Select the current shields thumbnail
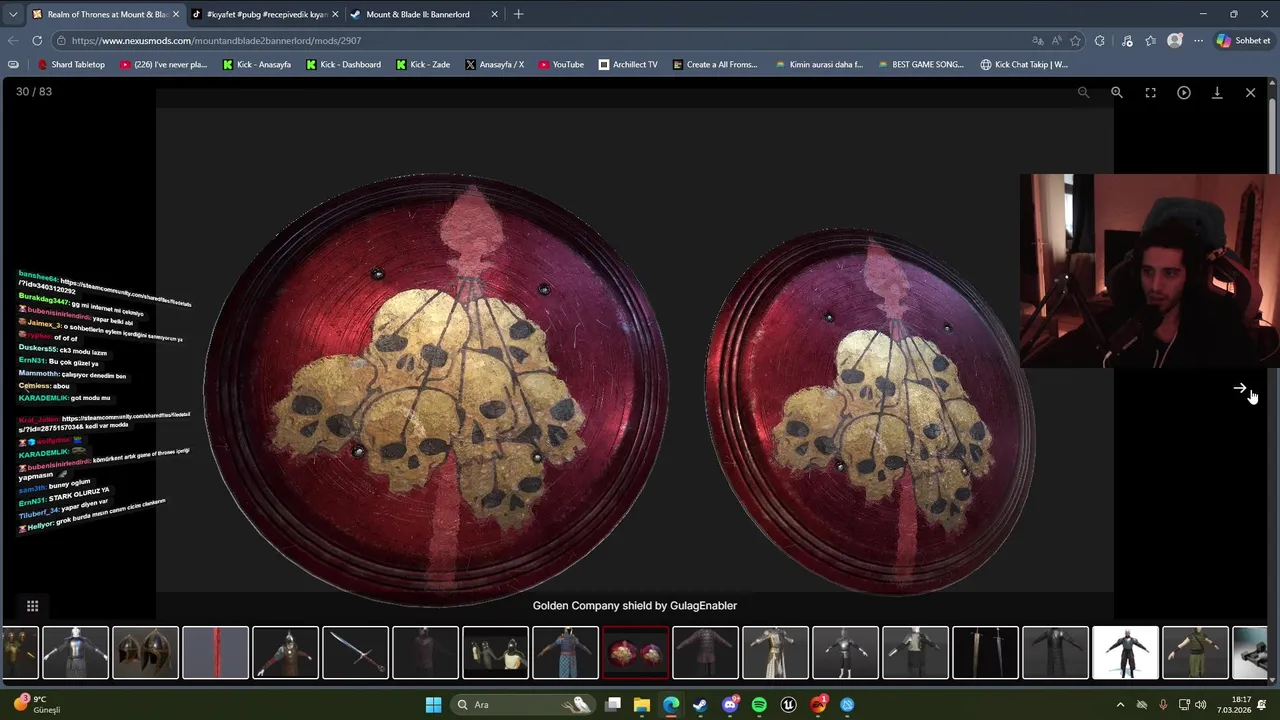Viewport: 1280px width, 720px height. (x=635, y=653)
